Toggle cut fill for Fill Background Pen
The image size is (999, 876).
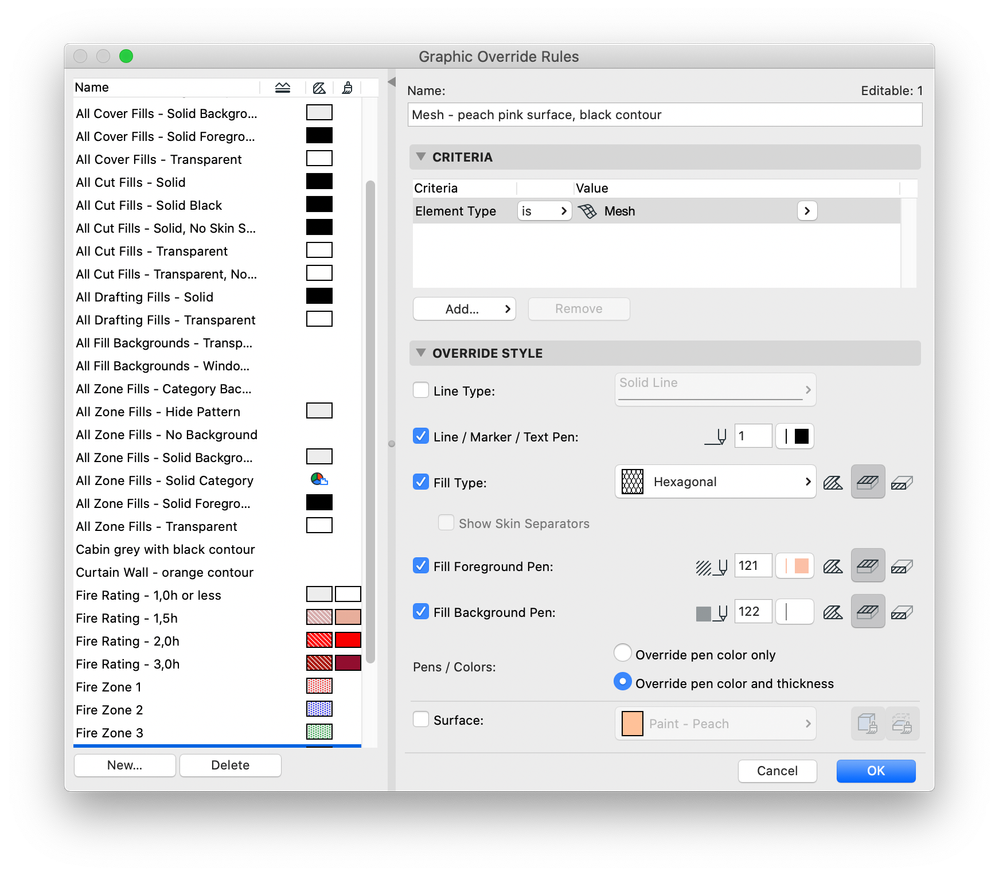902,612
